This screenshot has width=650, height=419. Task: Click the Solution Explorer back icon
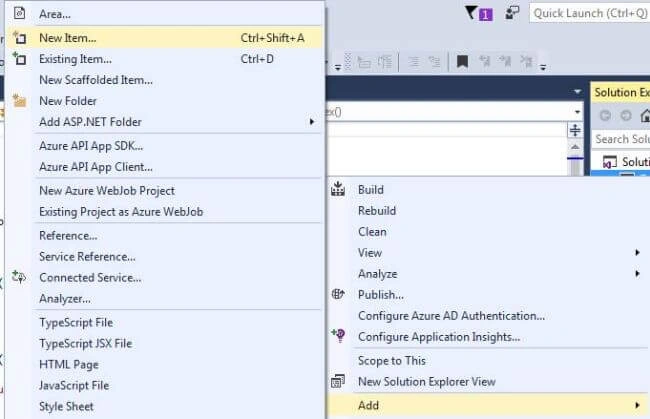coord(605,115)
